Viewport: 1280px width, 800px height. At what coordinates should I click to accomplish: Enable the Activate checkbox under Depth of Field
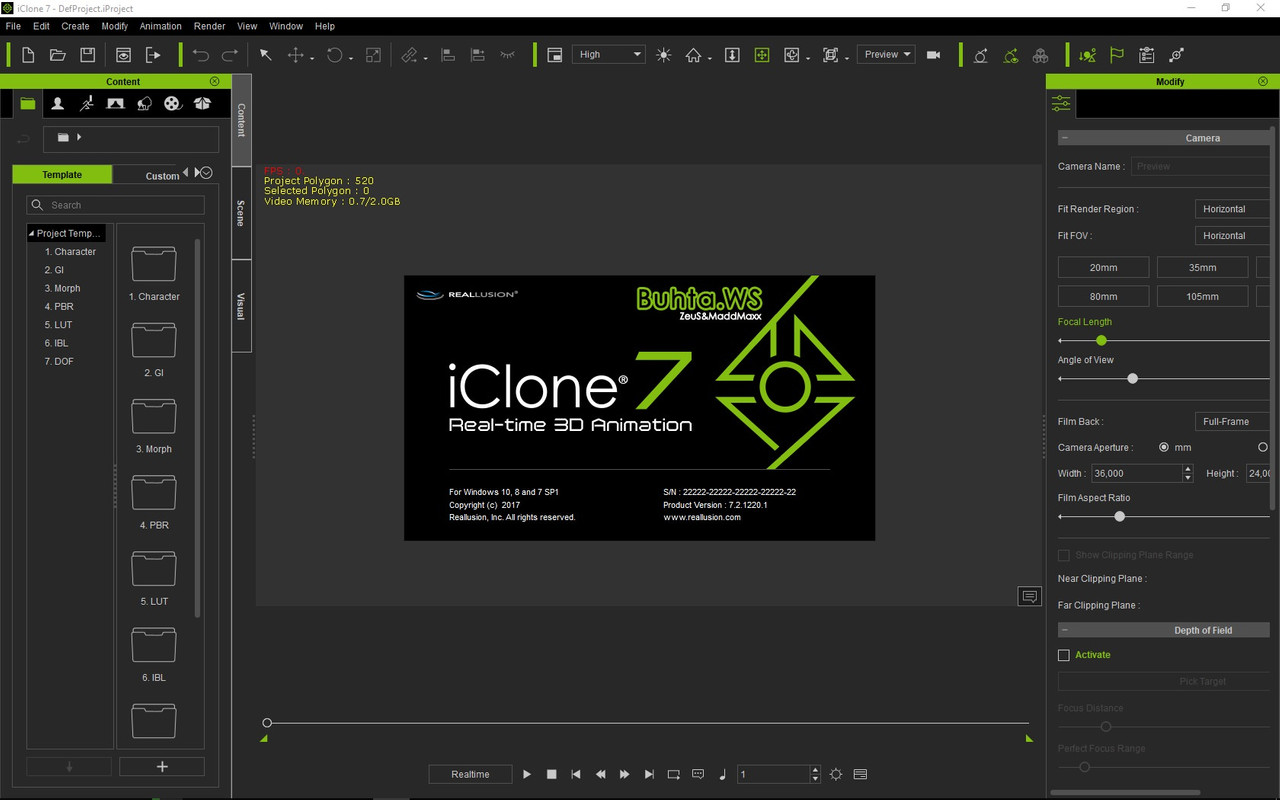click(x=1064, y=655)
